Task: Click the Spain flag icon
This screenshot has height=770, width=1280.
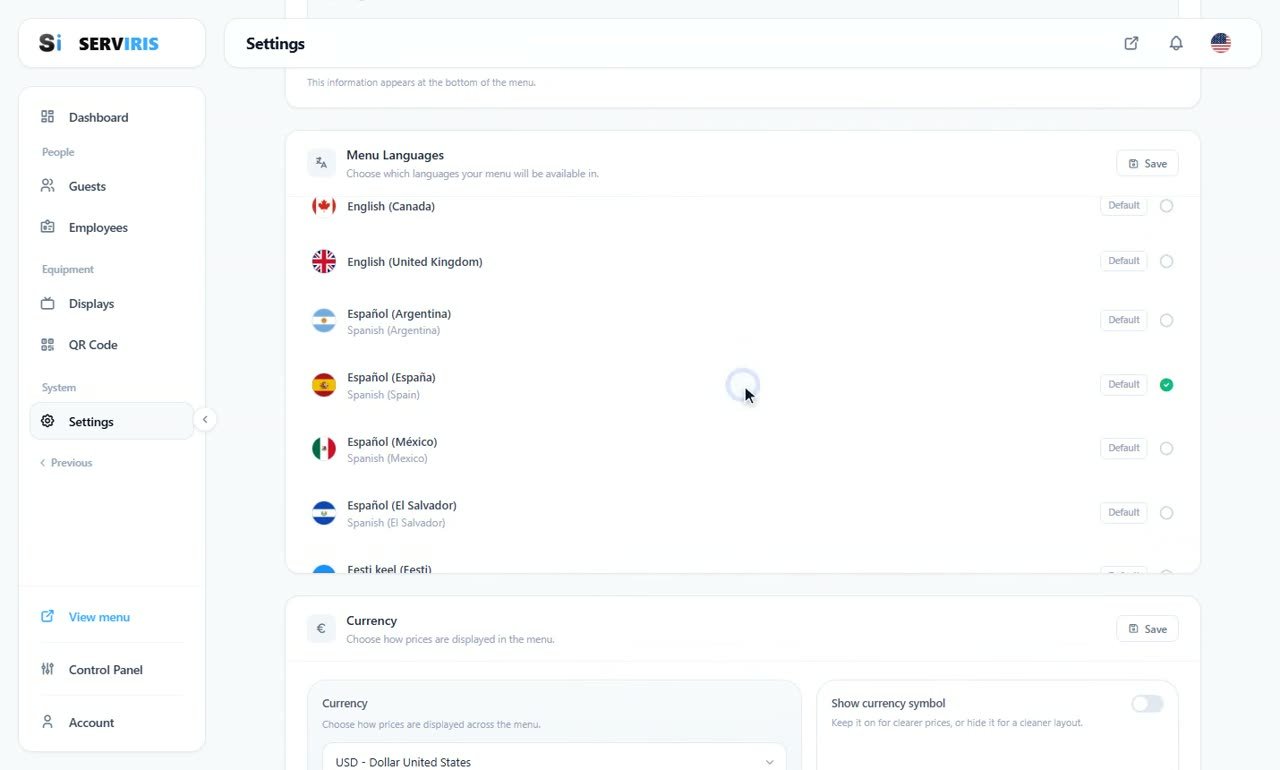Action: point(324,385)
